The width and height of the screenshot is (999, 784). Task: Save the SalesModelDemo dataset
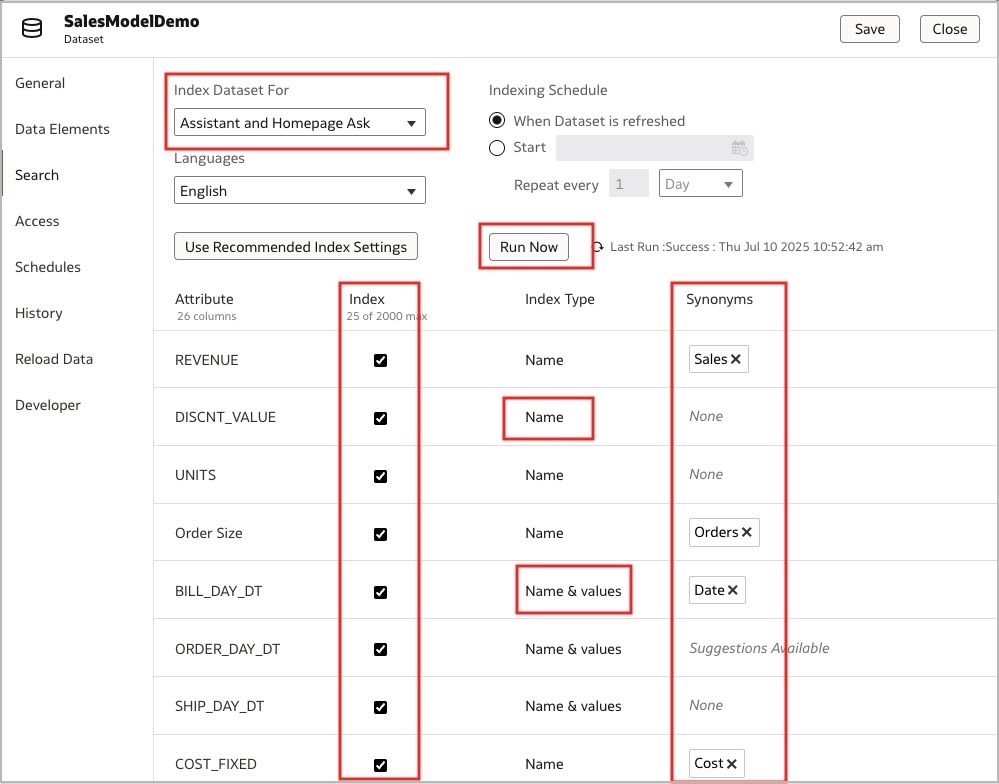868,29
